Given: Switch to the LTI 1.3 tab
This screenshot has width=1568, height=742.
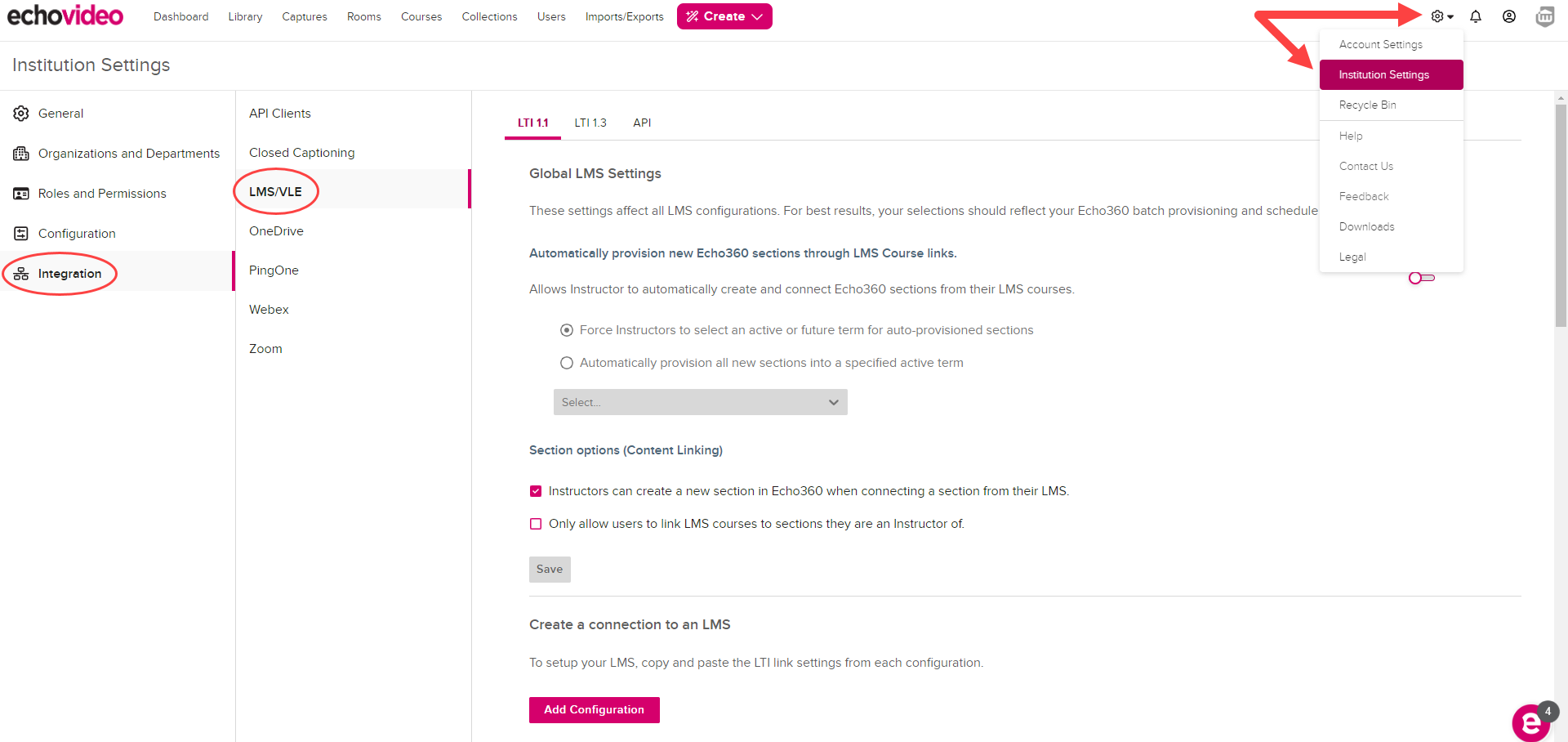Looking at the screenshot, I should point(590,123).
